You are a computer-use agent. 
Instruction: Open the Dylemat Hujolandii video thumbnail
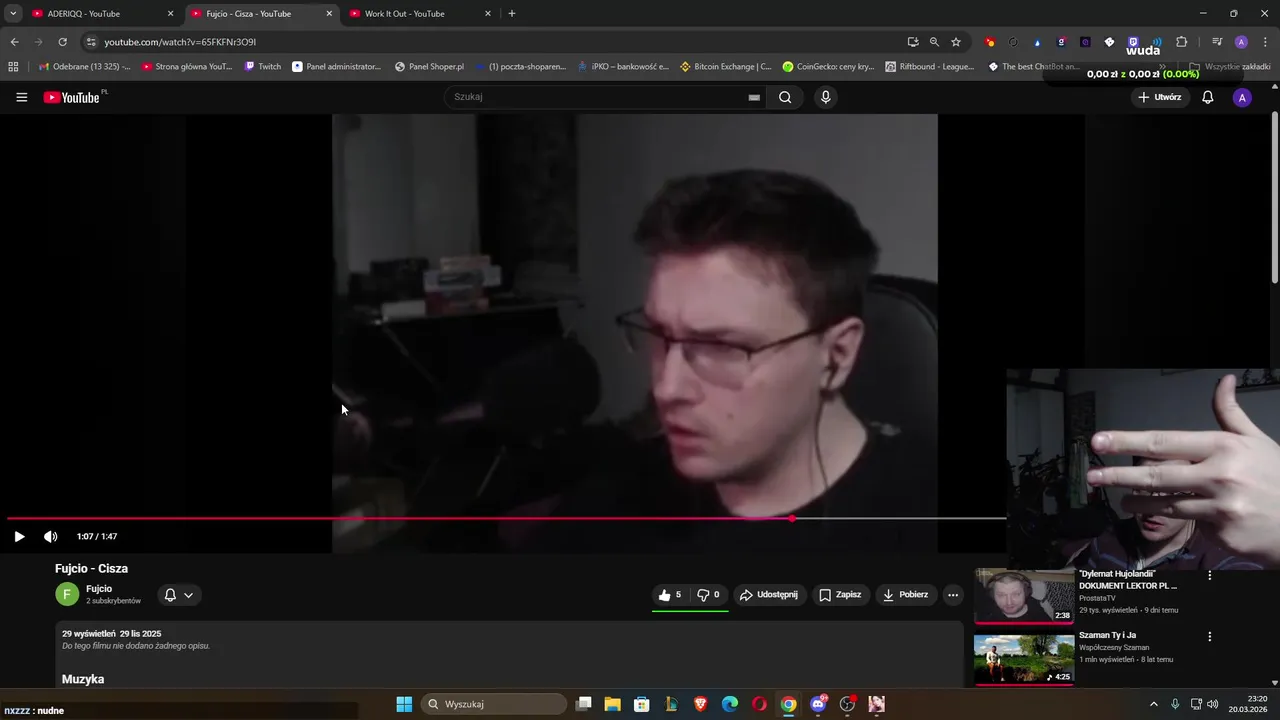[1024, 597]
